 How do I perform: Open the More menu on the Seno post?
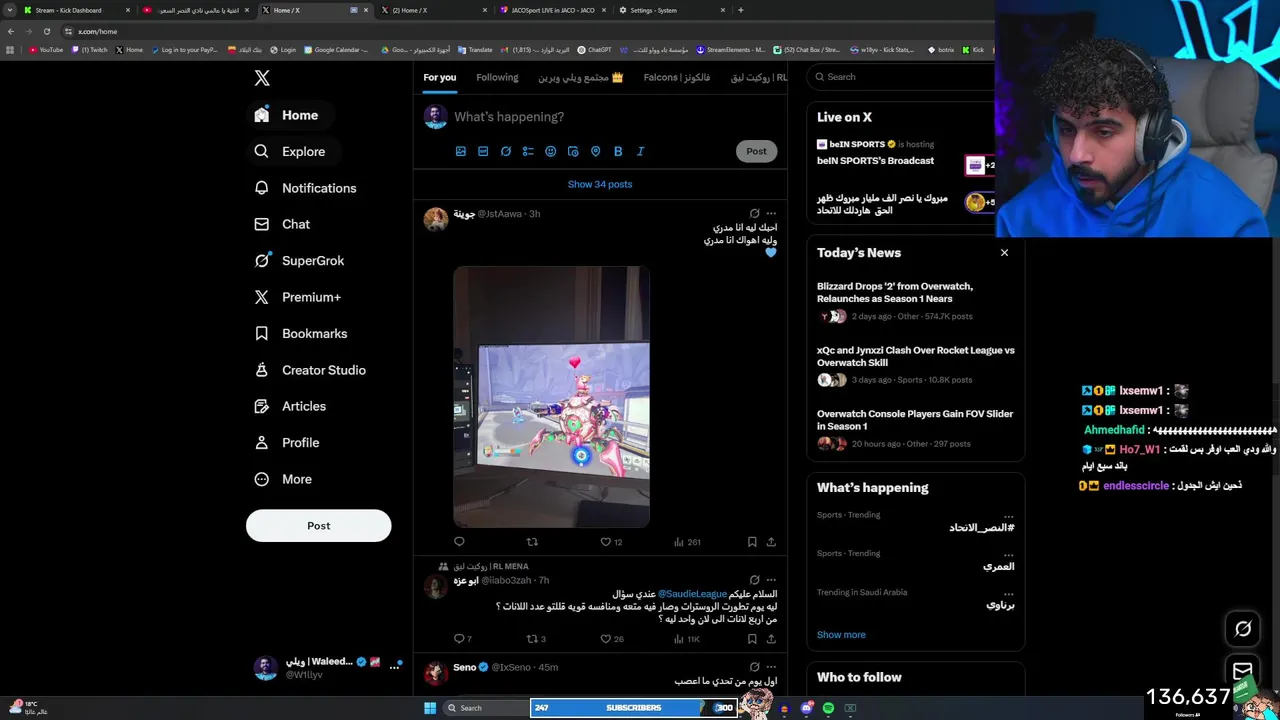(771, 667)
